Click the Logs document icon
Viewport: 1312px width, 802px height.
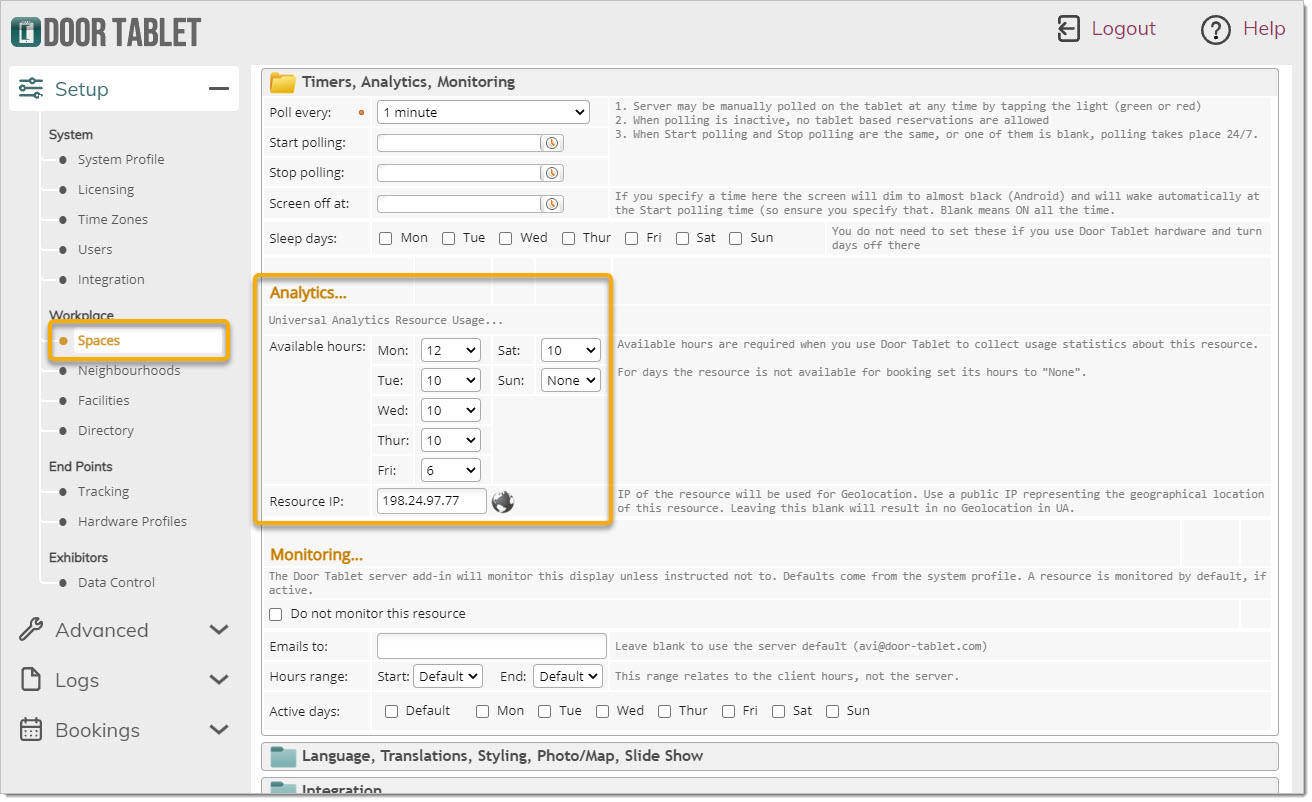pos(31,680)
